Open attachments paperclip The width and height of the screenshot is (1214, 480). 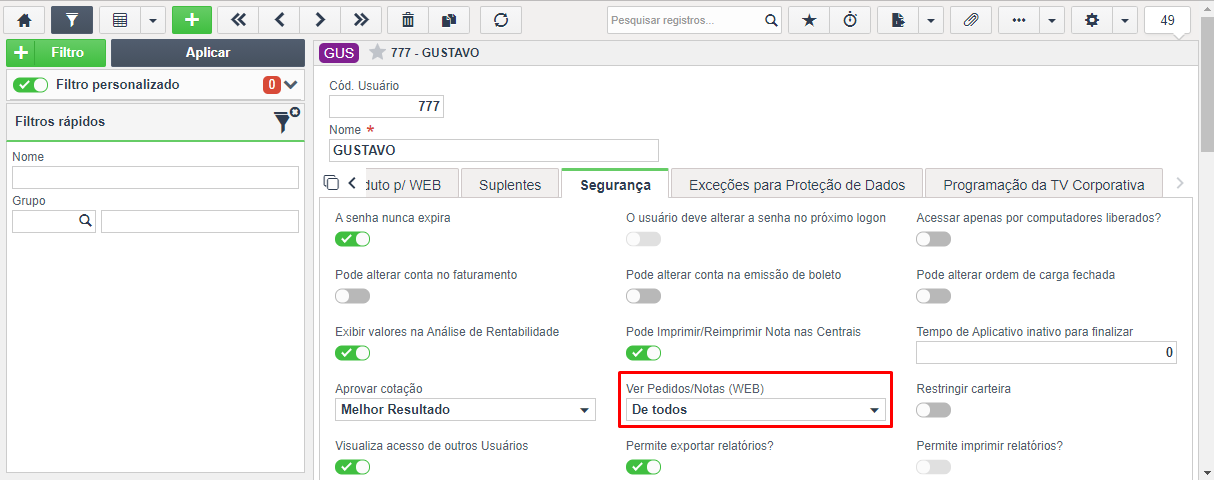tap(970, 20)
